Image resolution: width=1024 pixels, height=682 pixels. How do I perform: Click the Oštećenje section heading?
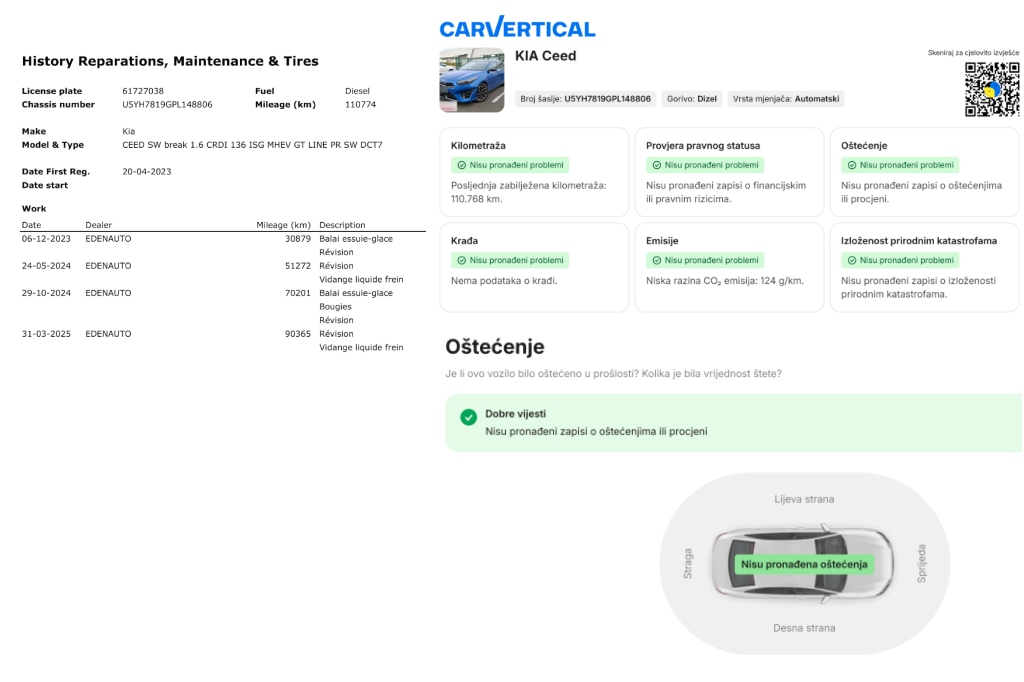pyautogui.click(x=494, y=347)
